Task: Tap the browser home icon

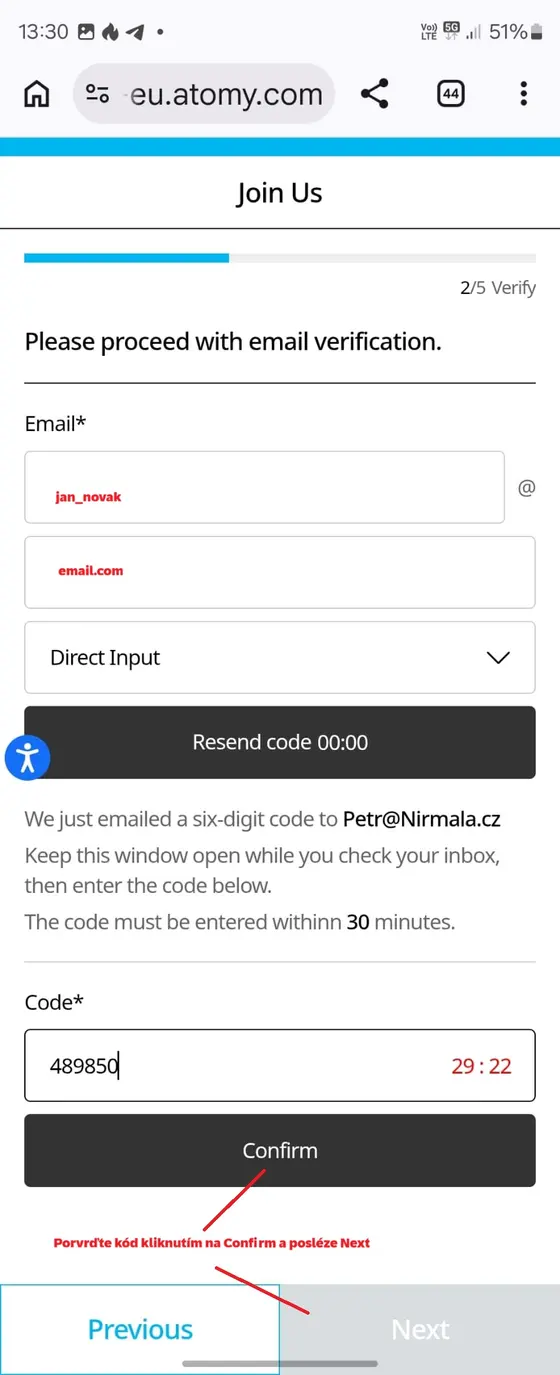Action: pyautogui.click(x=37, y=94)
